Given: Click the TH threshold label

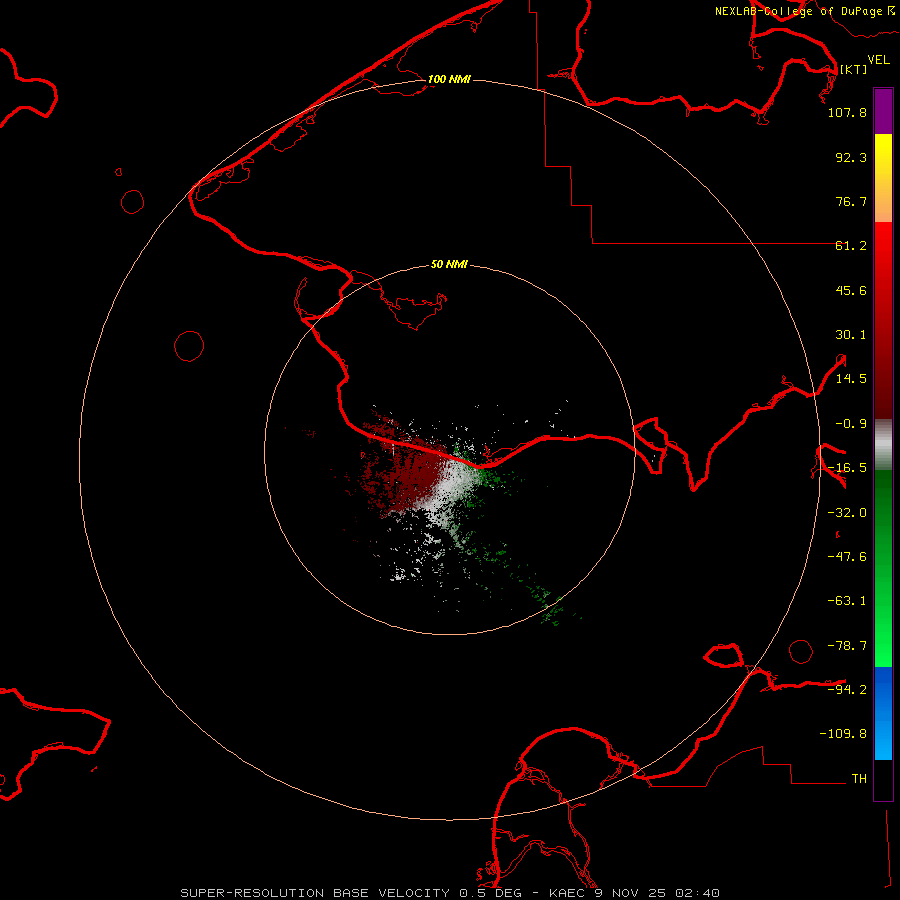Looking at the screenshot, I should click(859, 778).
